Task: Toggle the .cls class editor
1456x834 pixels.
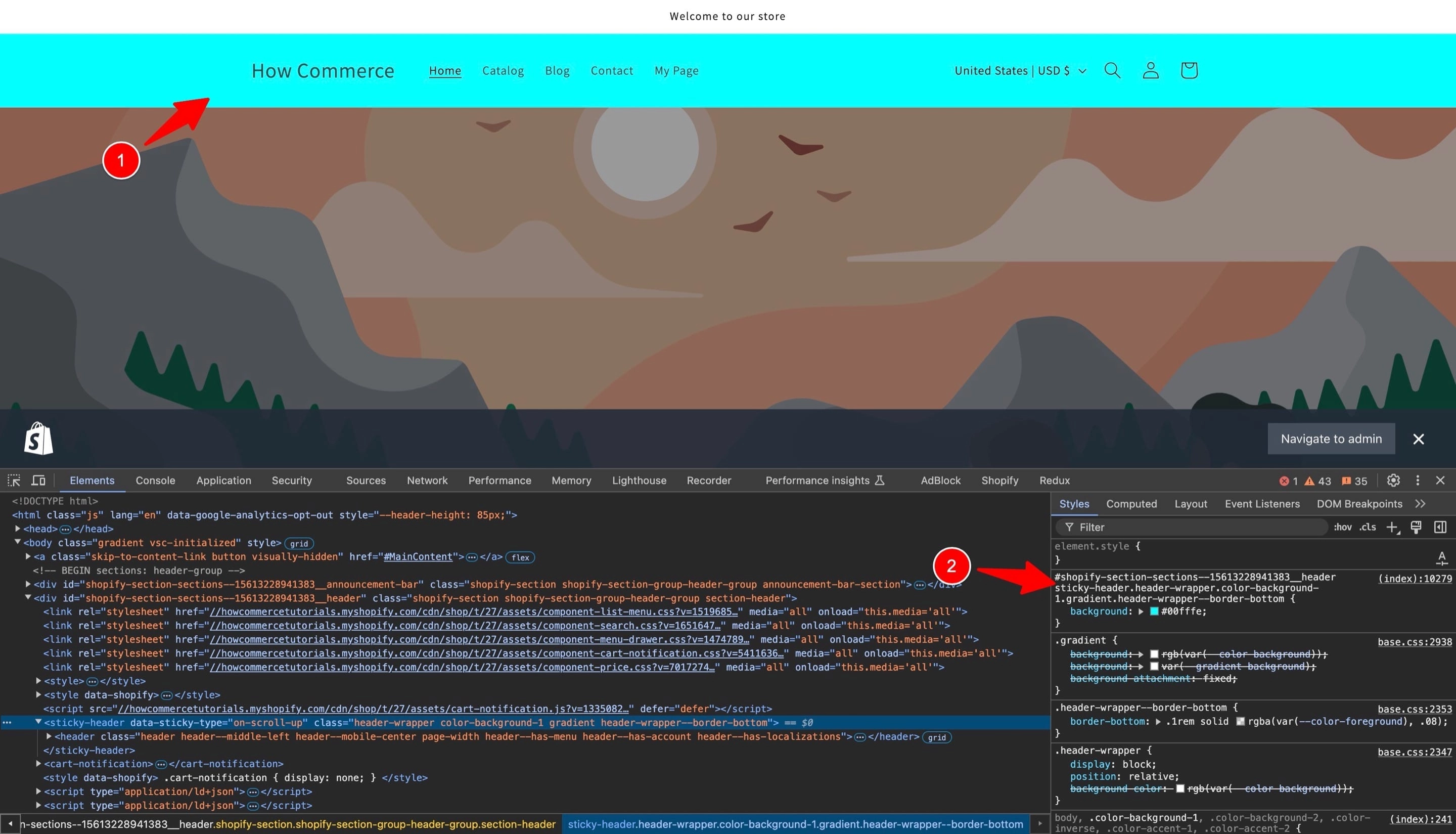Action: 1367,527
